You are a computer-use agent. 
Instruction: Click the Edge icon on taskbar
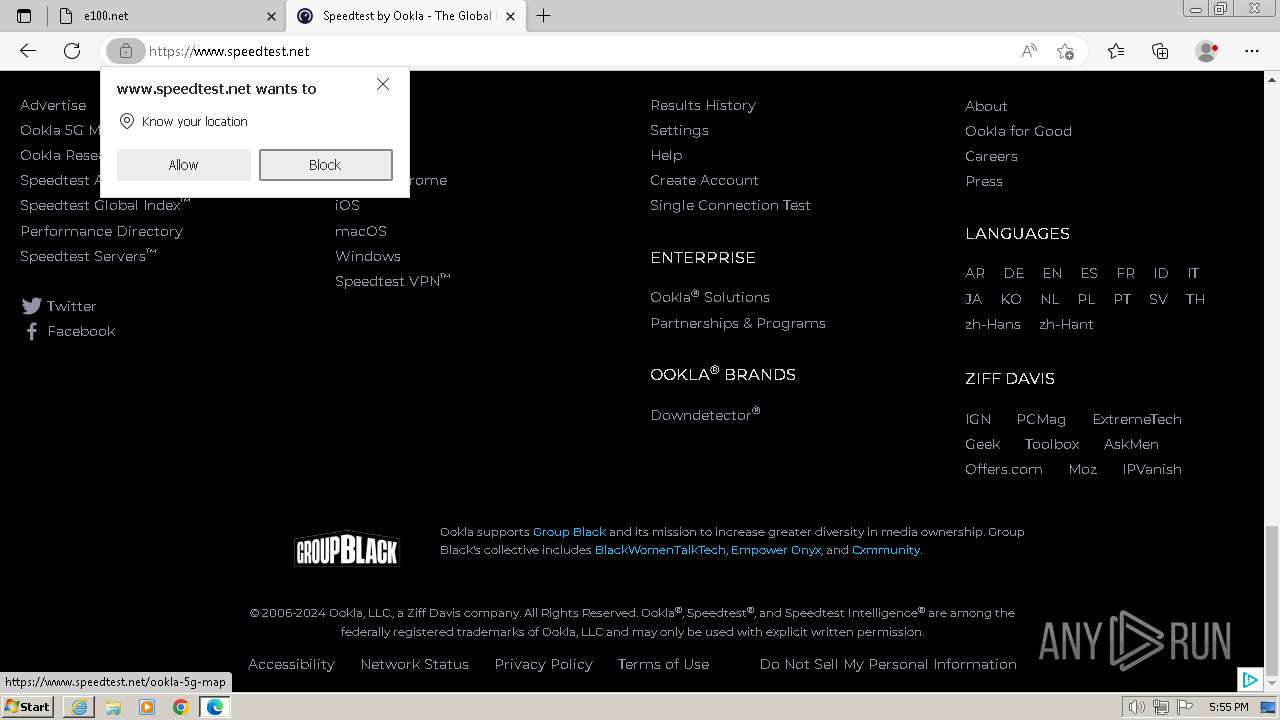[215, 707]
